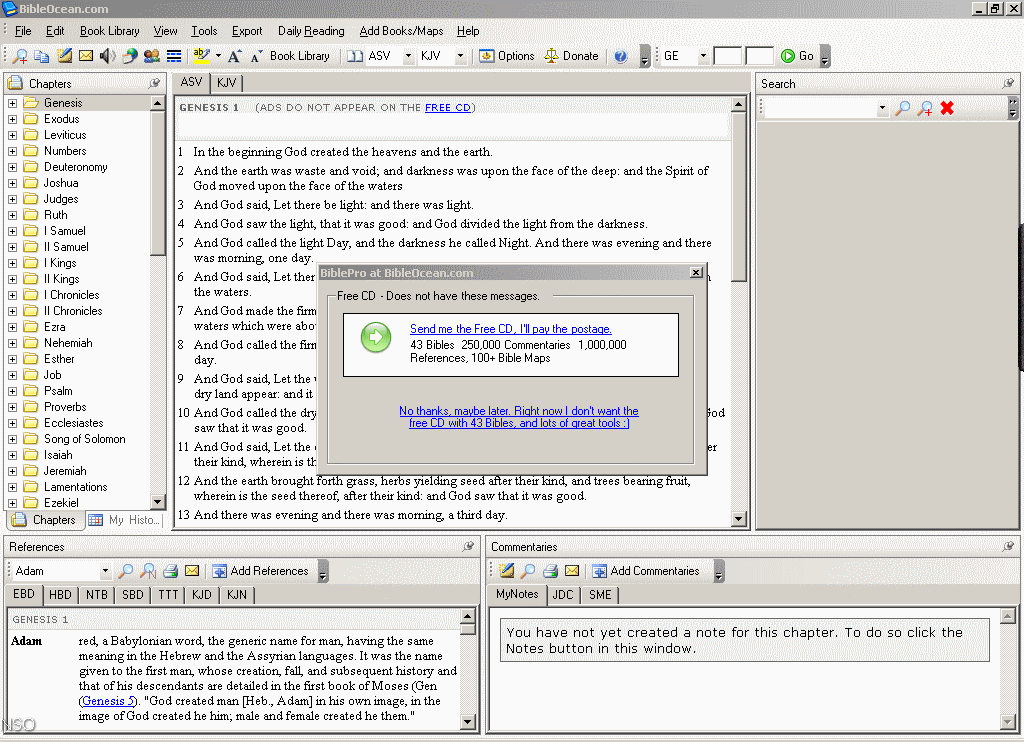1024x742 pixels.
Task: Click the magnifier icon in Search panel
Action: pyautogui.click(x=903, y=108)
